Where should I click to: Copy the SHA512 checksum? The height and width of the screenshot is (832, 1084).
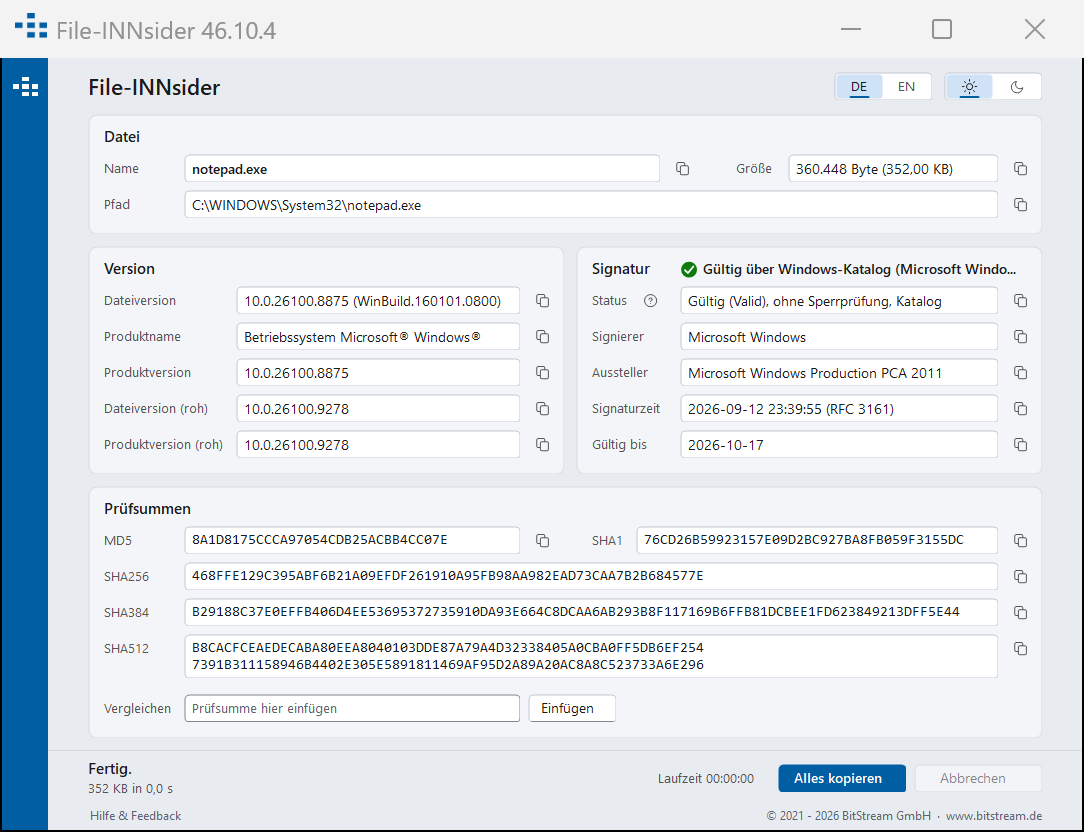[x=1020, y=649]
